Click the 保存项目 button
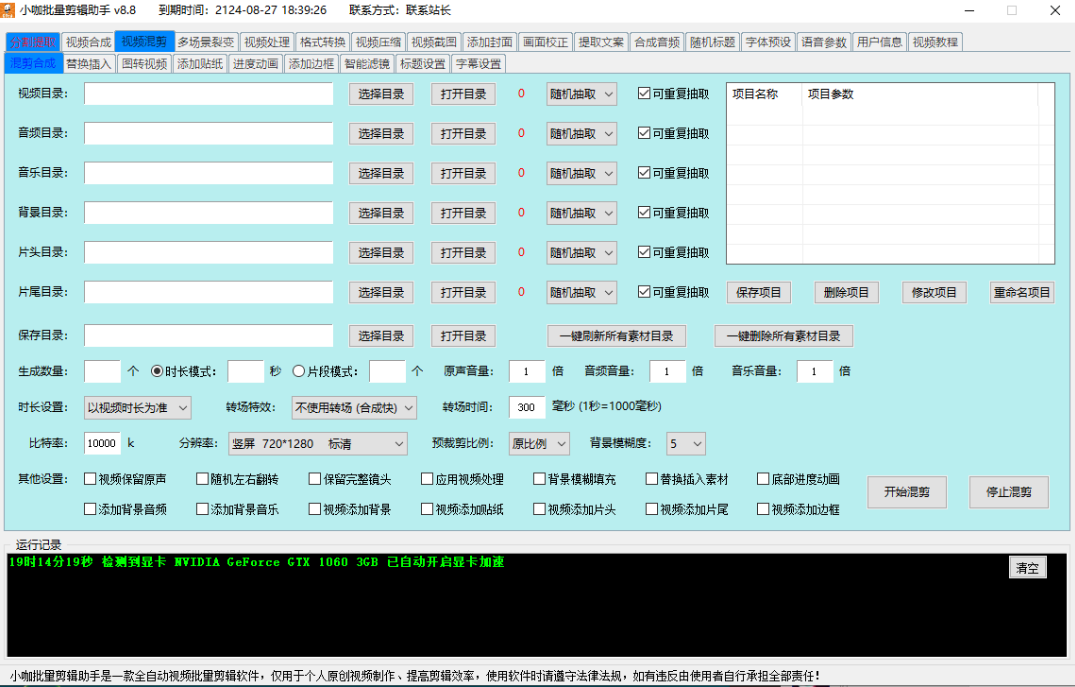 [758, 293]
